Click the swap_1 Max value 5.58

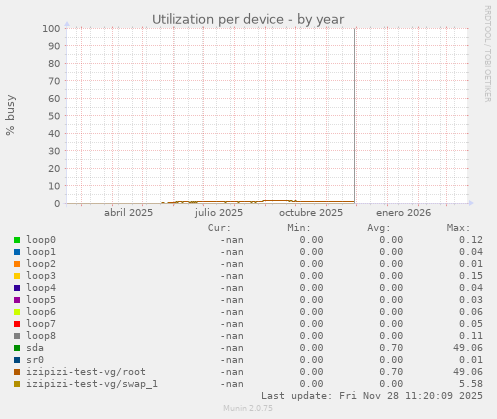(471, 384)
